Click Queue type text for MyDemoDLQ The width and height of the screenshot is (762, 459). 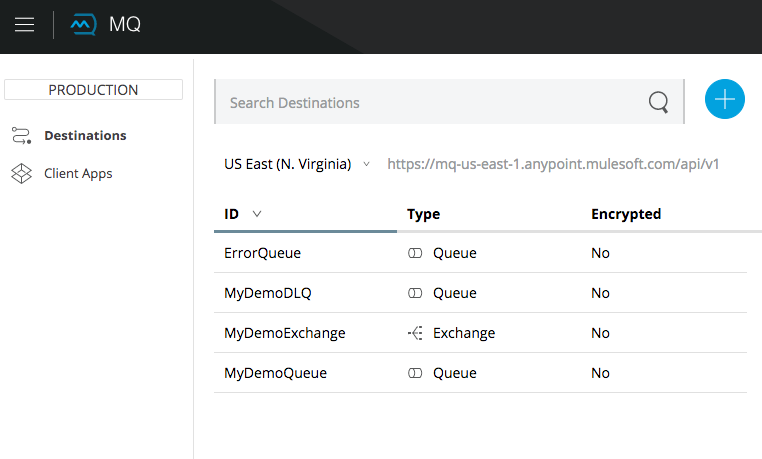click(x=455, y=293)
